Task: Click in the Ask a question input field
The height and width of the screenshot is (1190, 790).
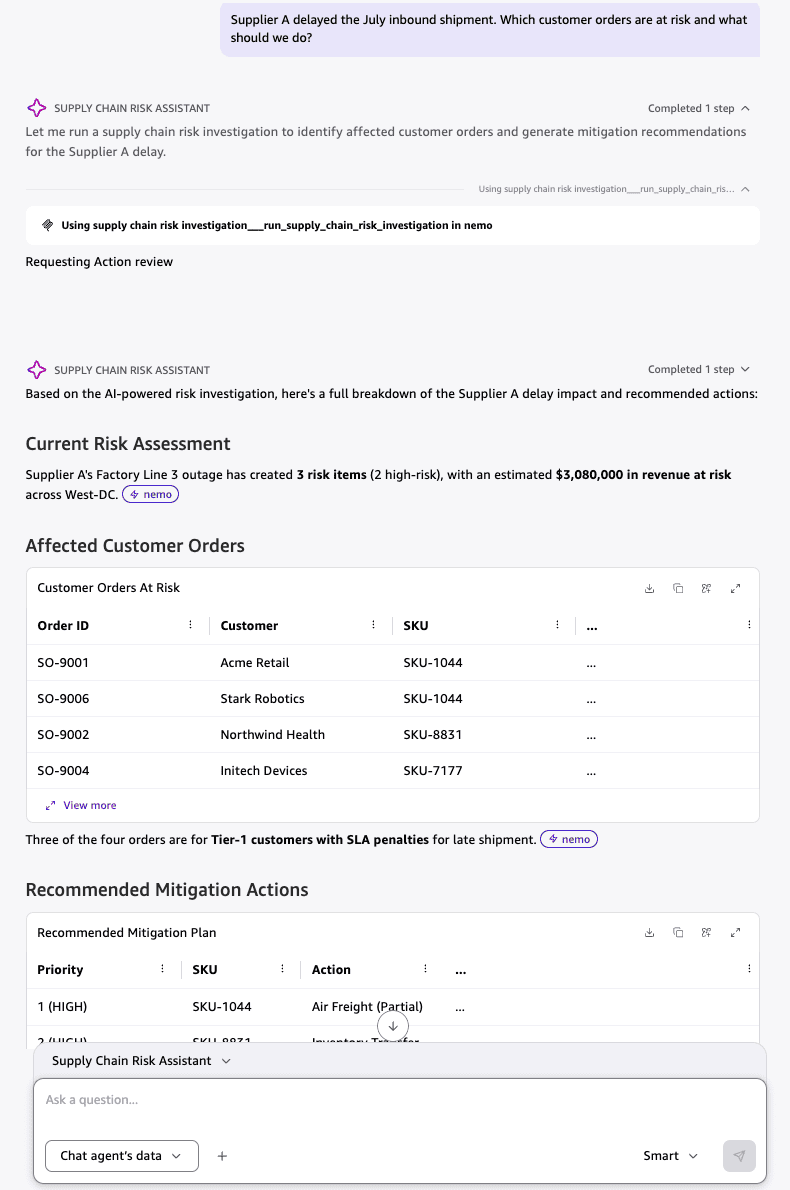Action: [x=400, y=1100]
